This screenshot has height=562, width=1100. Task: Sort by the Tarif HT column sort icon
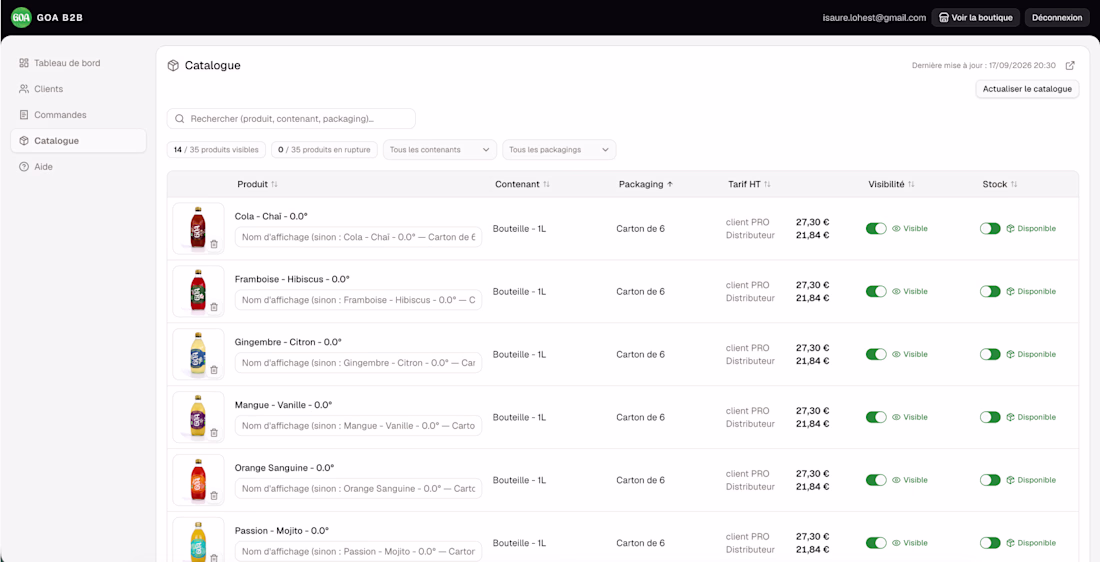(x=767, y=185)
